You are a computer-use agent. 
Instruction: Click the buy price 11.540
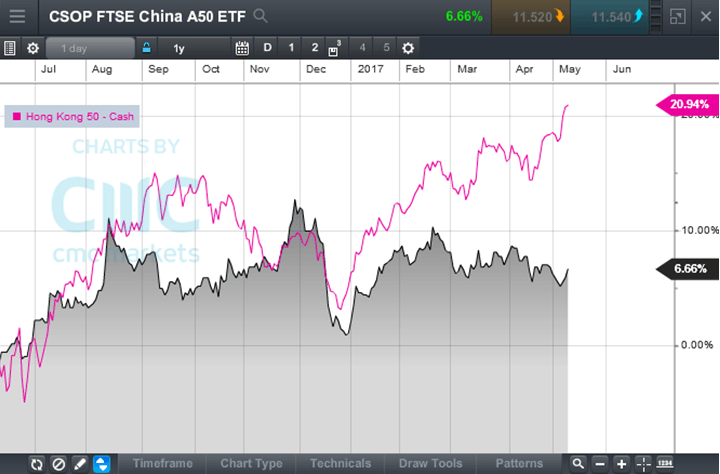click(610, 17)
